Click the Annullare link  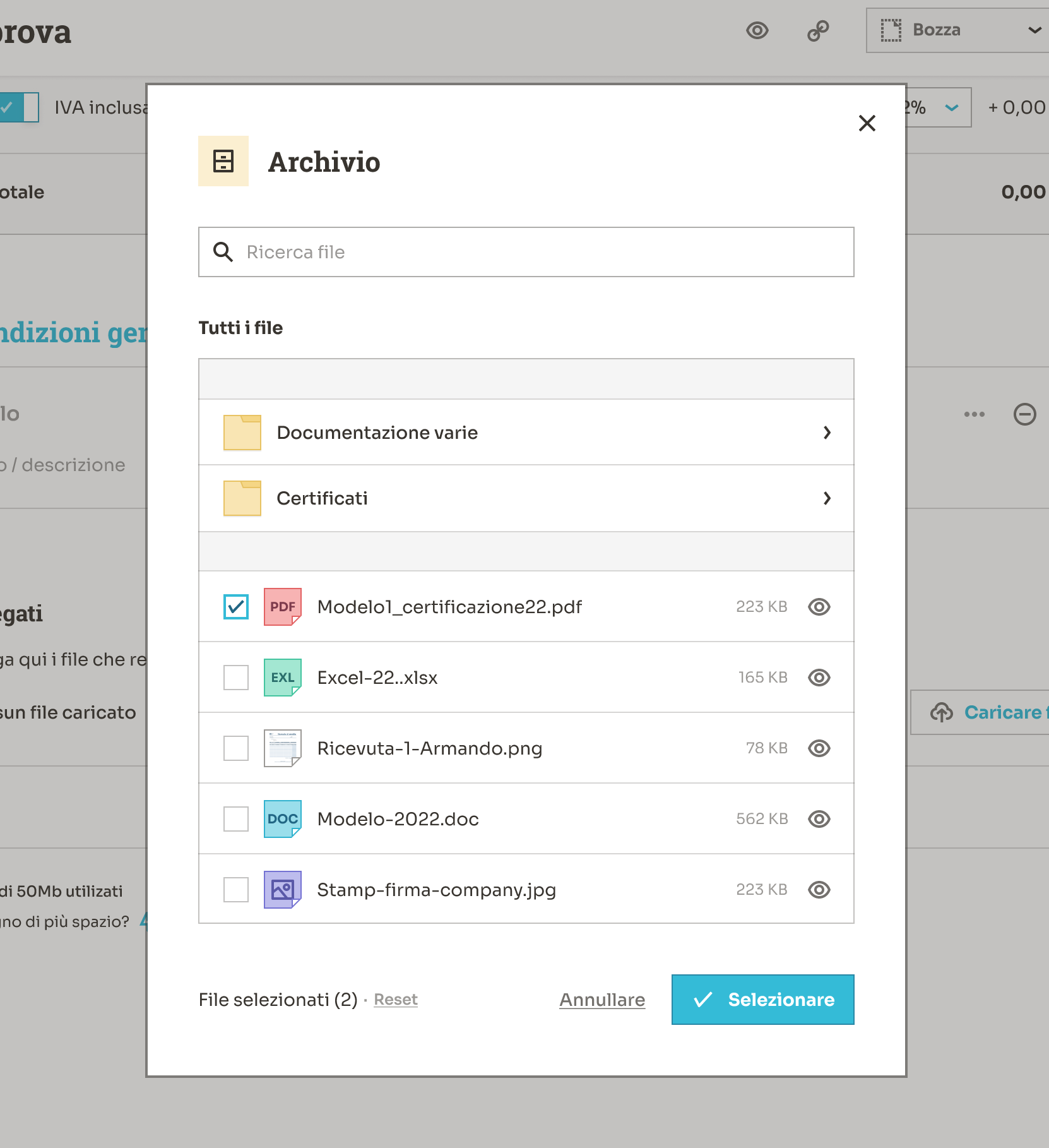602,1000
